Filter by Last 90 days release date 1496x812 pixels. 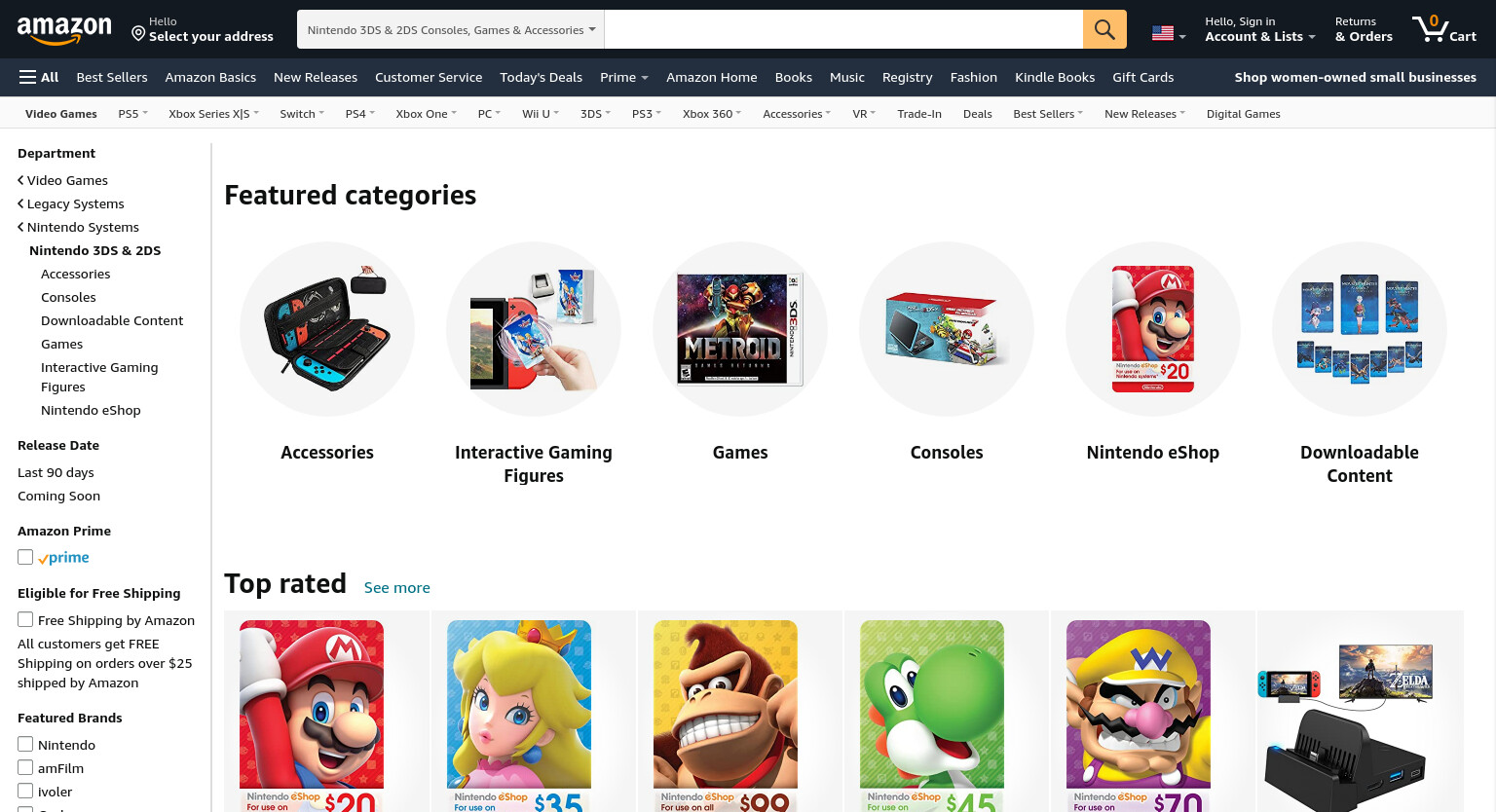tap(56, 472)
